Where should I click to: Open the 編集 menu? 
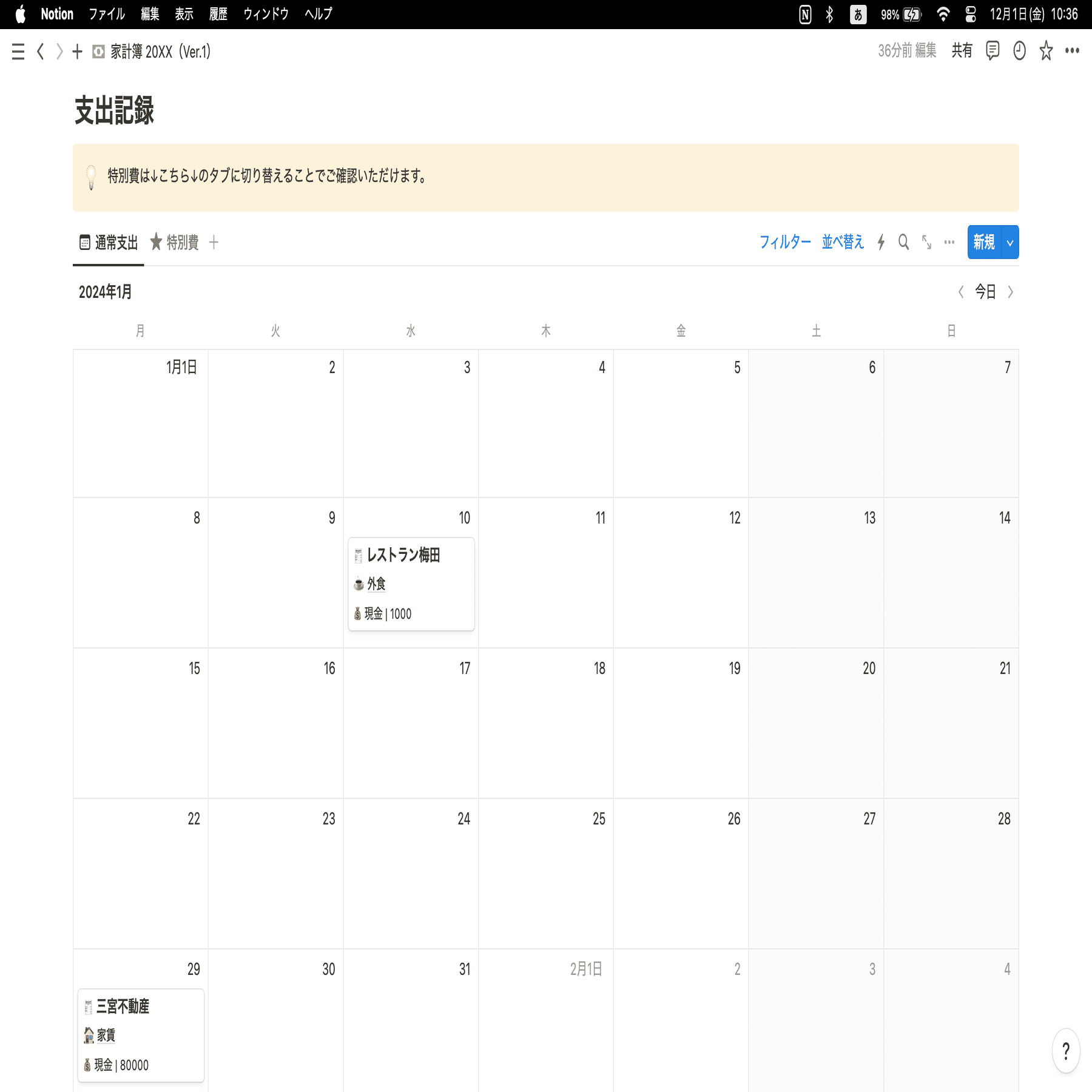tap(150, 14)
